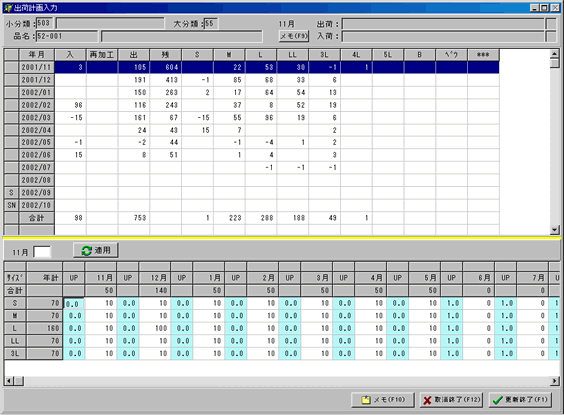
Task: Click the 年計 column header
Action: (x=45, y=278)
